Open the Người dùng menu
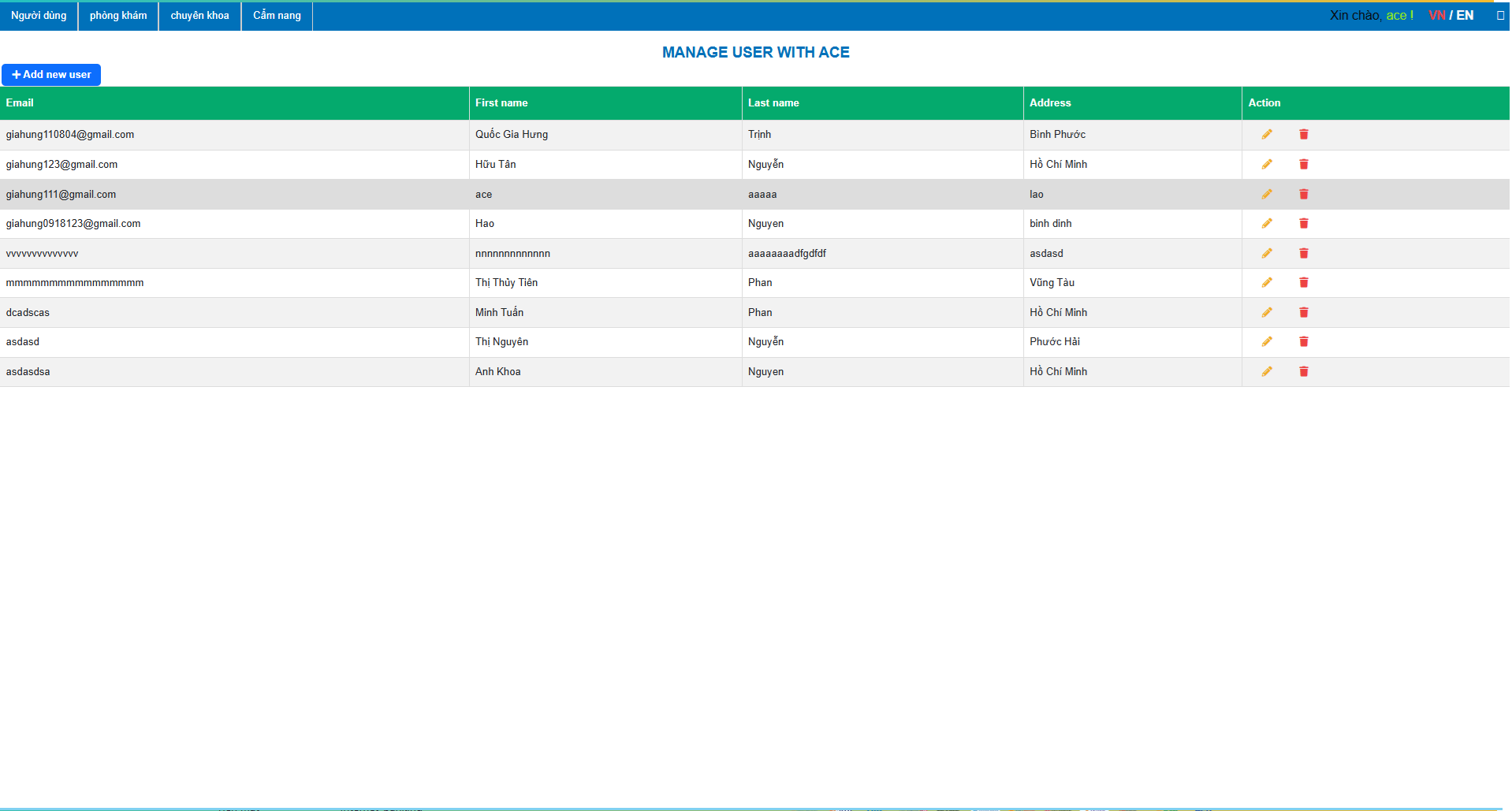The image size is (1512, 811). point(39,16)
